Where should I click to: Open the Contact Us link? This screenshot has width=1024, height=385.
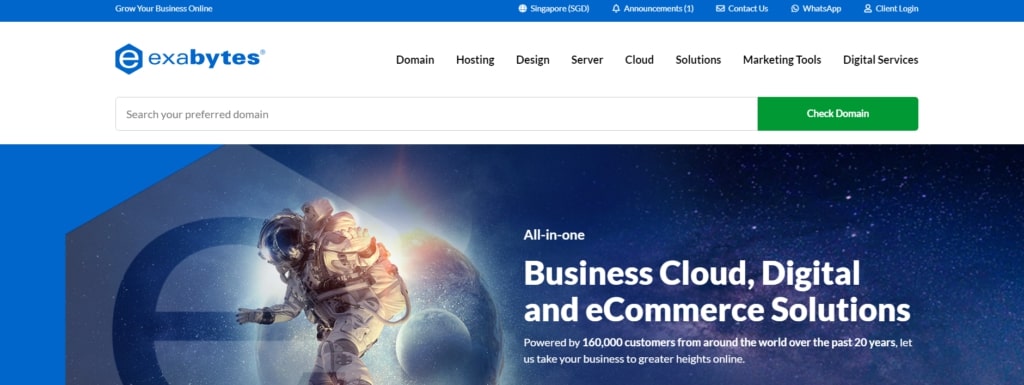(742, 8)
